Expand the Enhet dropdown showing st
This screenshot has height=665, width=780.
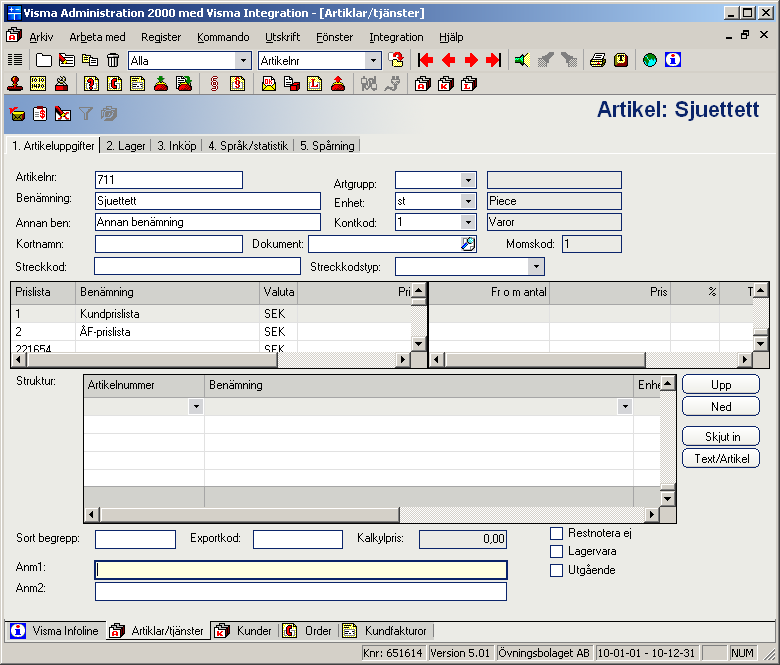(468, 201)
